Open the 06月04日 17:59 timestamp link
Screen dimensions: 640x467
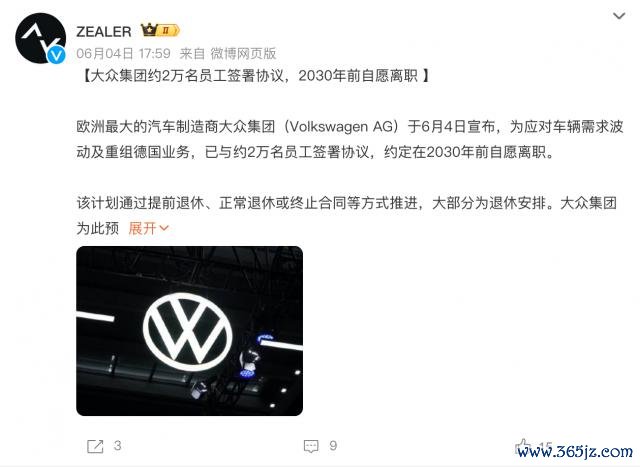tap(123, 53)
